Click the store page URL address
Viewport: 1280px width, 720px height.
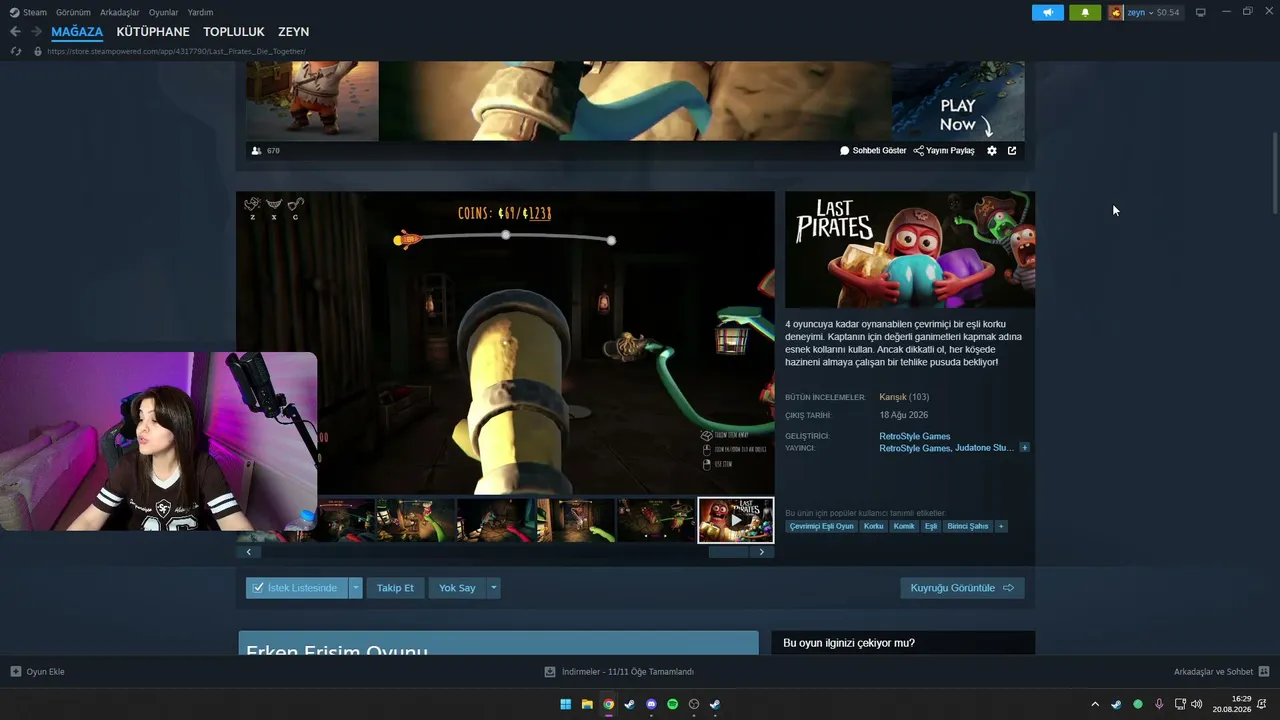tap(176, 51)
